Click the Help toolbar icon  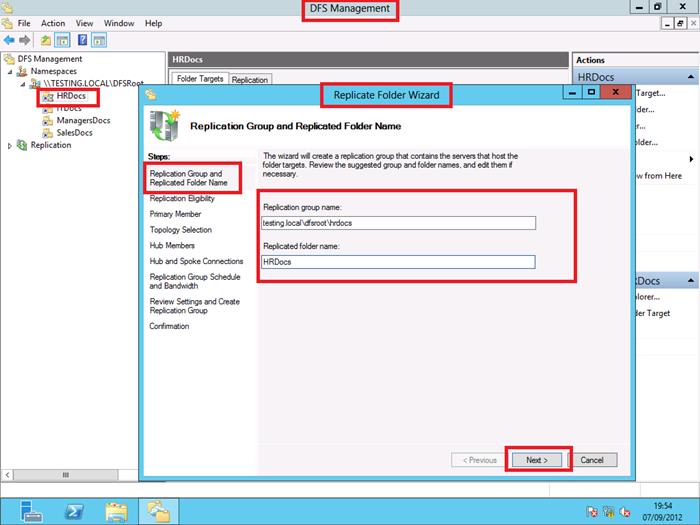coord(82,40)
